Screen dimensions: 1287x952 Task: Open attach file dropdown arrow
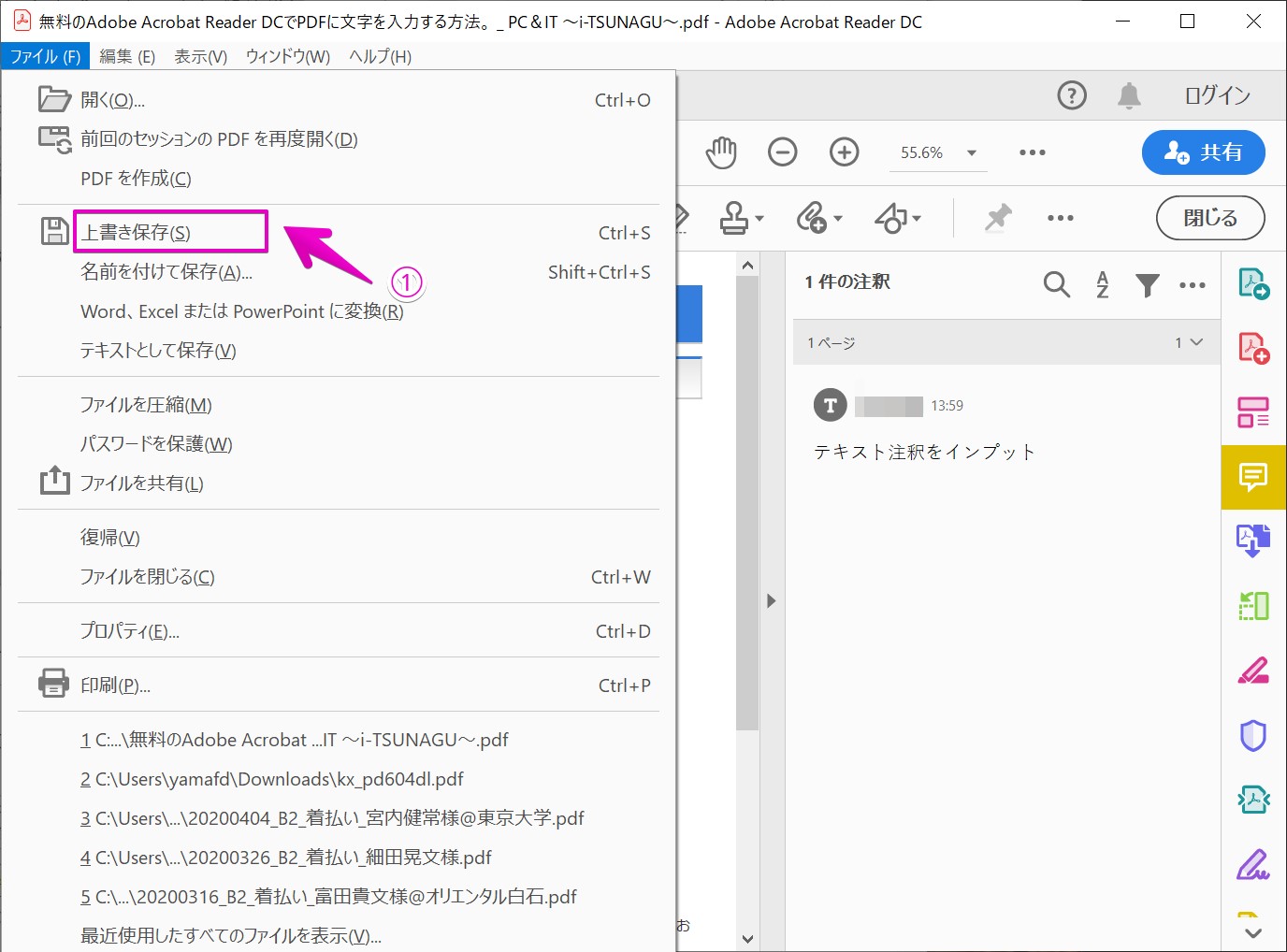tap(838, 219)
